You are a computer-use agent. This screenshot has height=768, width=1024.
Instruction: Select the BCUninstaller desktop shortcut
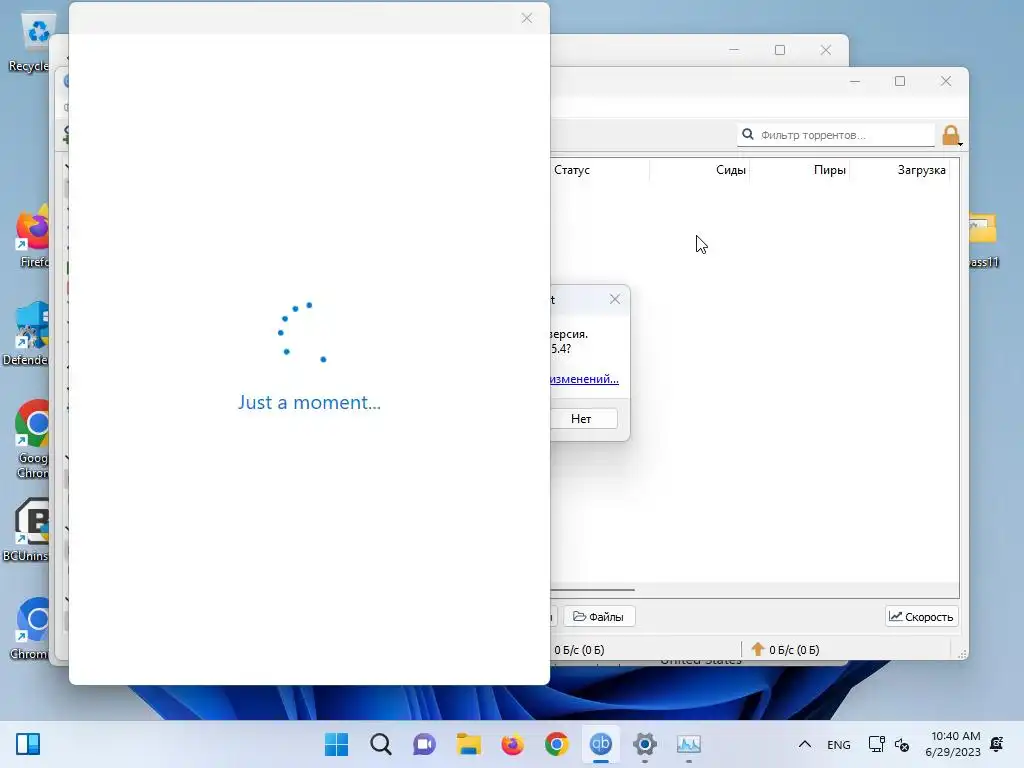point(26,530)
